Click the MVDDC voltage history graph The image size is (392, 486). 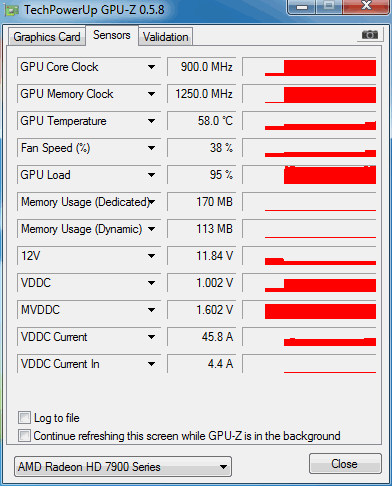pyautogui.click(x=309, y=310)
